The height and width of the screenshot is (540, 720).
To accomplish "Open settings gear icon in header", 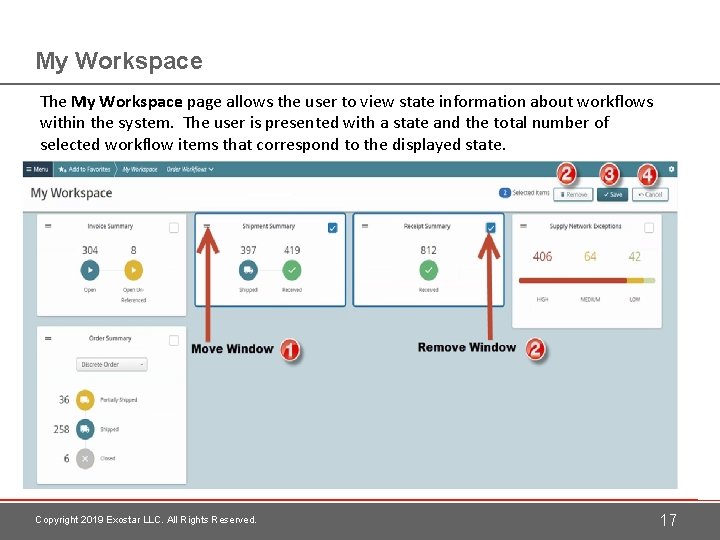I will click(671, 169).
